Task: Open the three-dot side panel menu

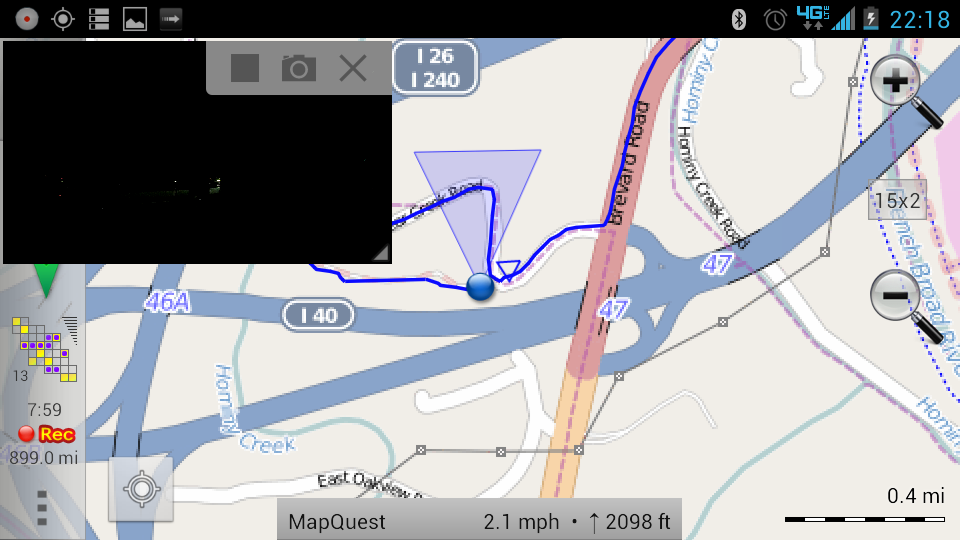Action: (42, 508)
